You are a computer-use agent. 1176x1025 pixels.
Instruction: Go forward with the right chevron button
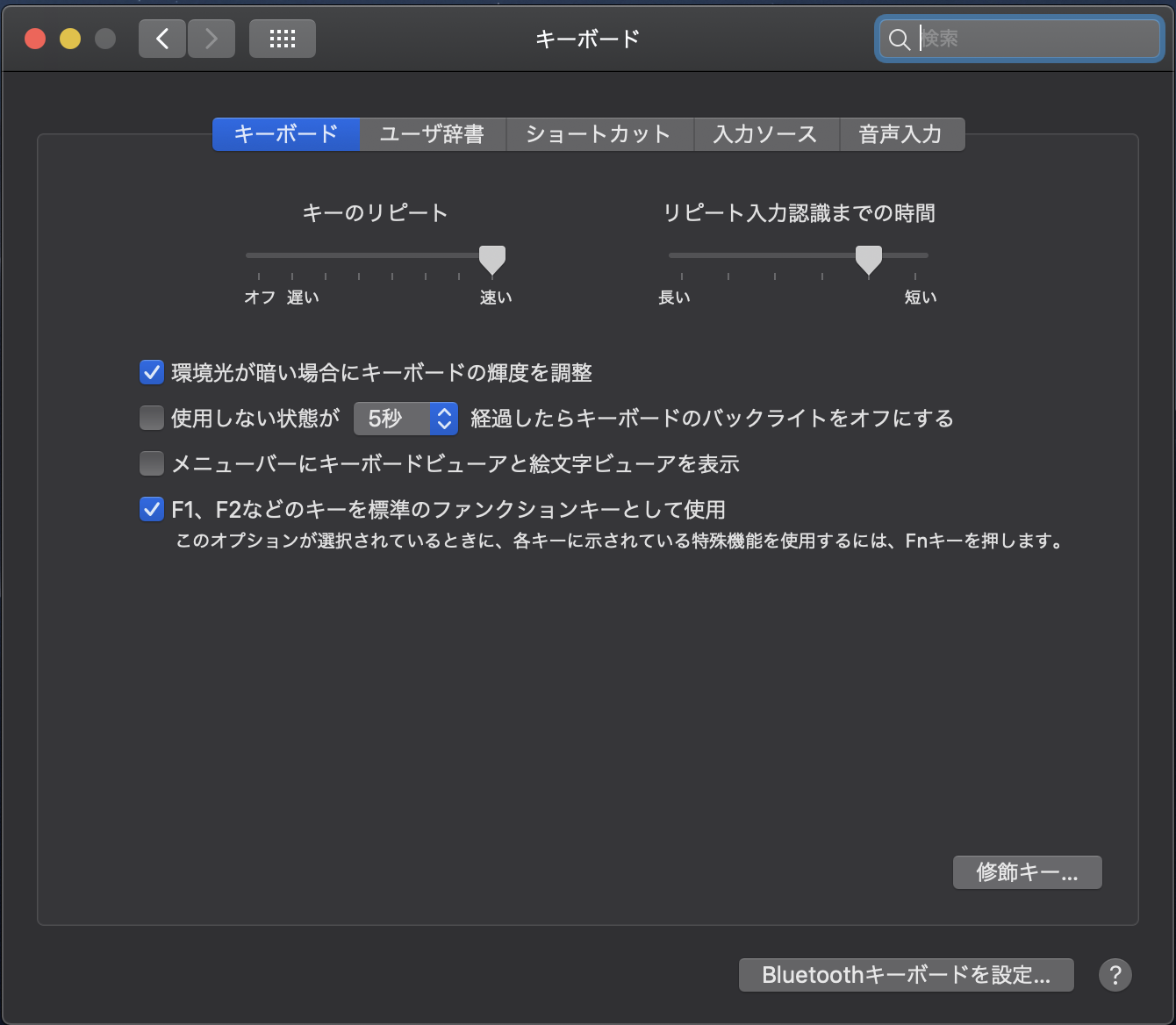(212, 39)
